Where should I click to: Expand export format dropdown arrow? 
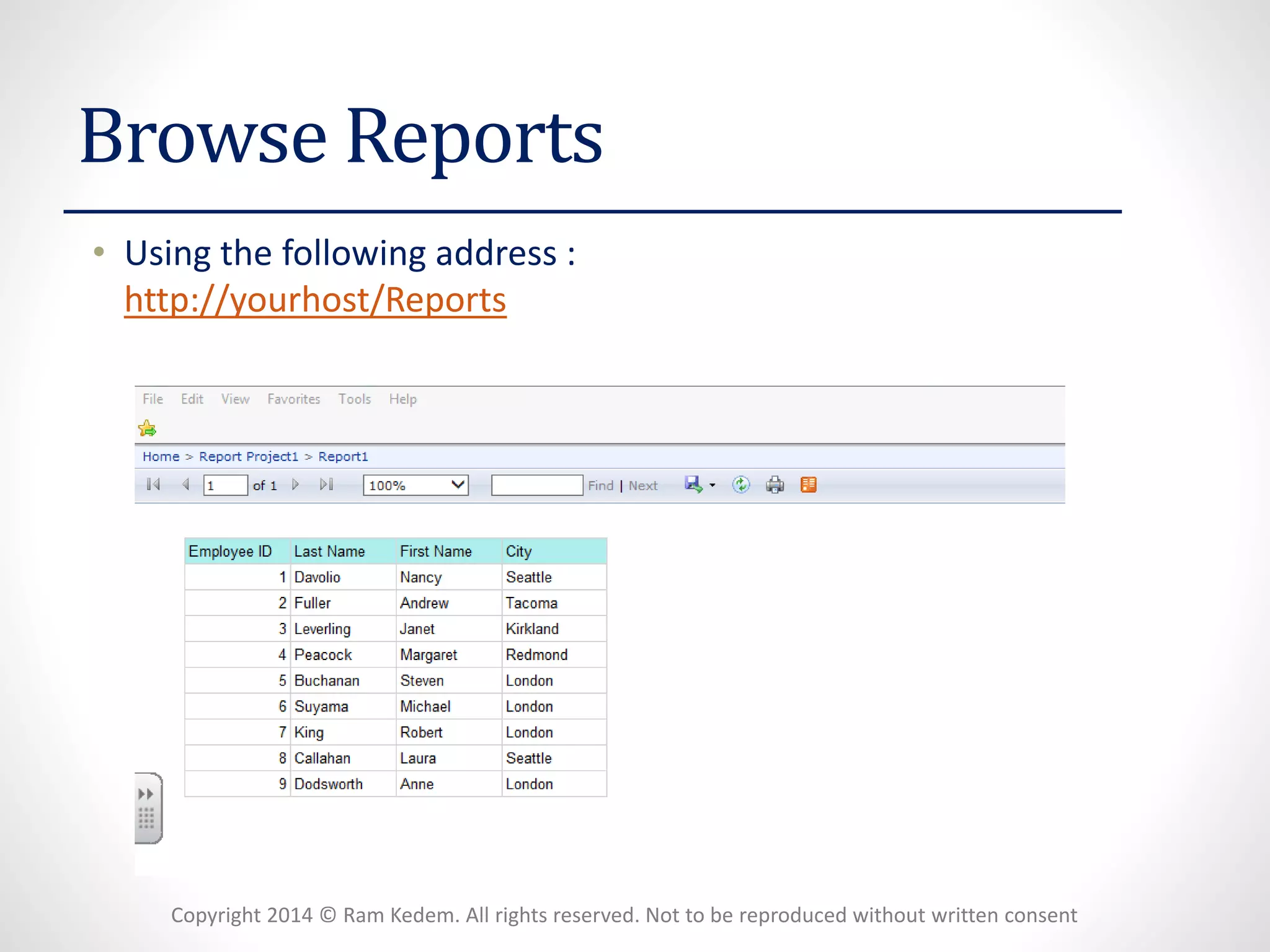(713, 485)
